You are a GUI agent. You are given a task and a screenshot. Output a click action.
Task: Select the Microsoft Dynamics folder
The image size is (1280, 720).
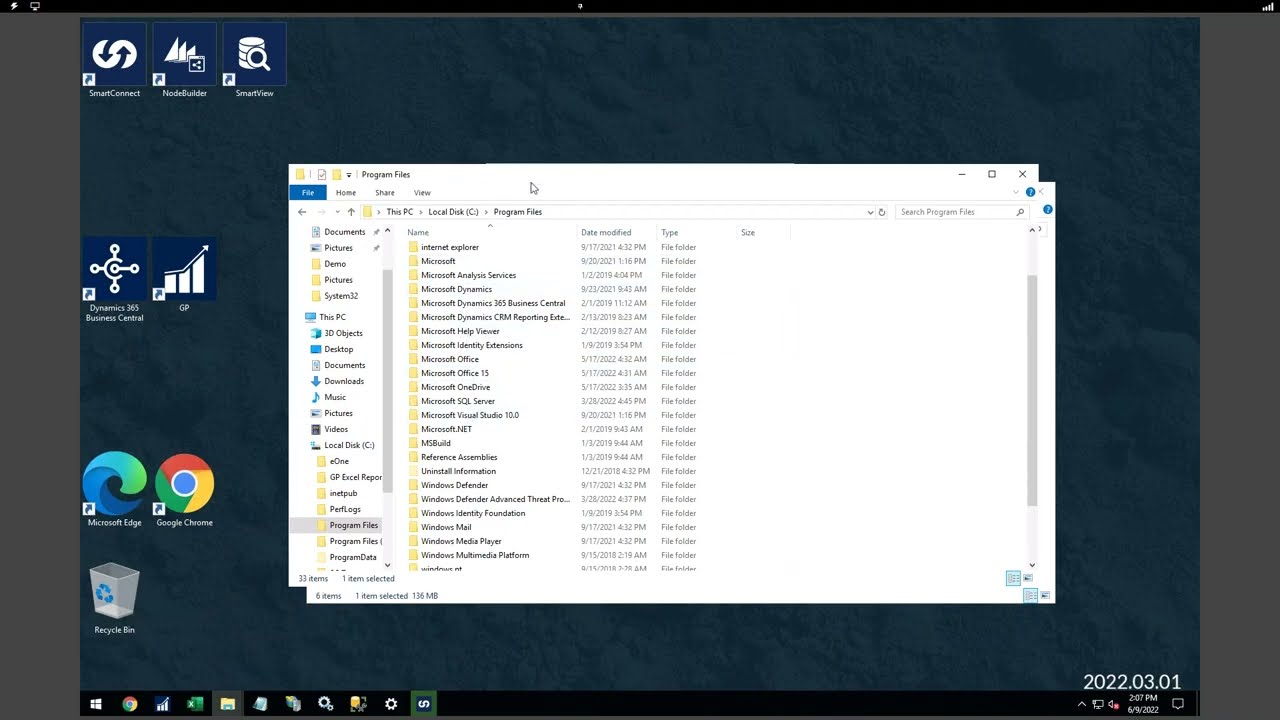pyautogui.click(x=456, y=289)
